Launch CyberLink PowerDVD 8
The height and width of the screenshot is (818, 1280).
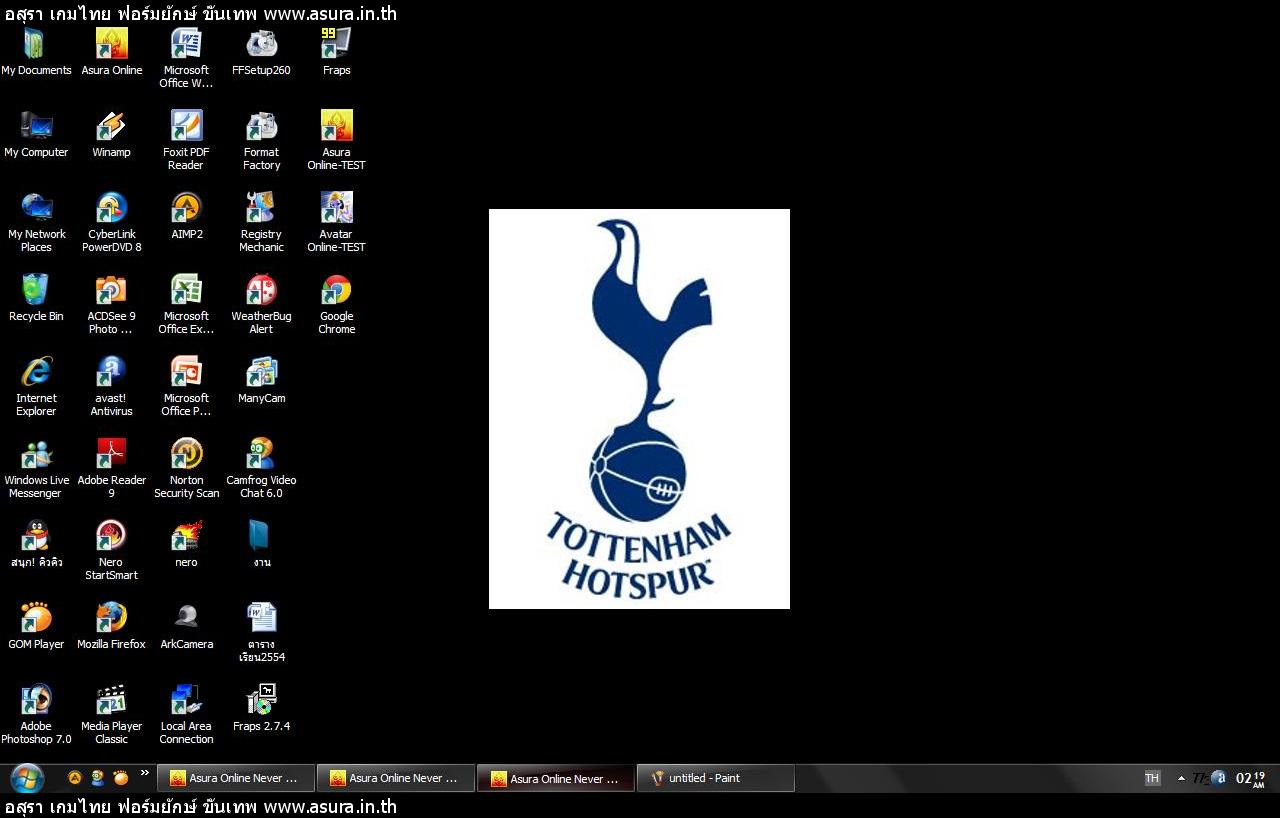click(111, 222)
